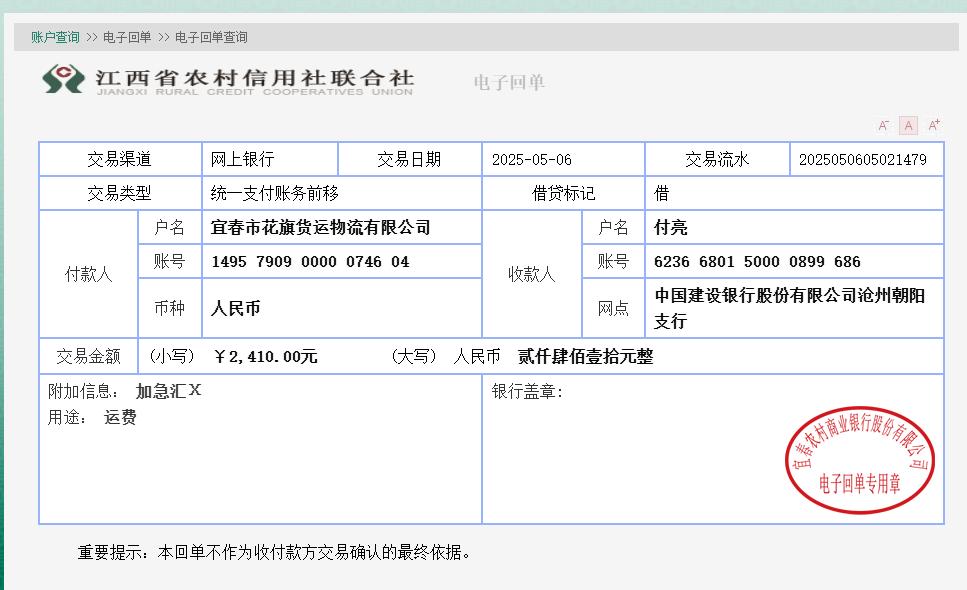Select payee name 付亮
This screenshot has width=967, height=590.
(670, 227)
